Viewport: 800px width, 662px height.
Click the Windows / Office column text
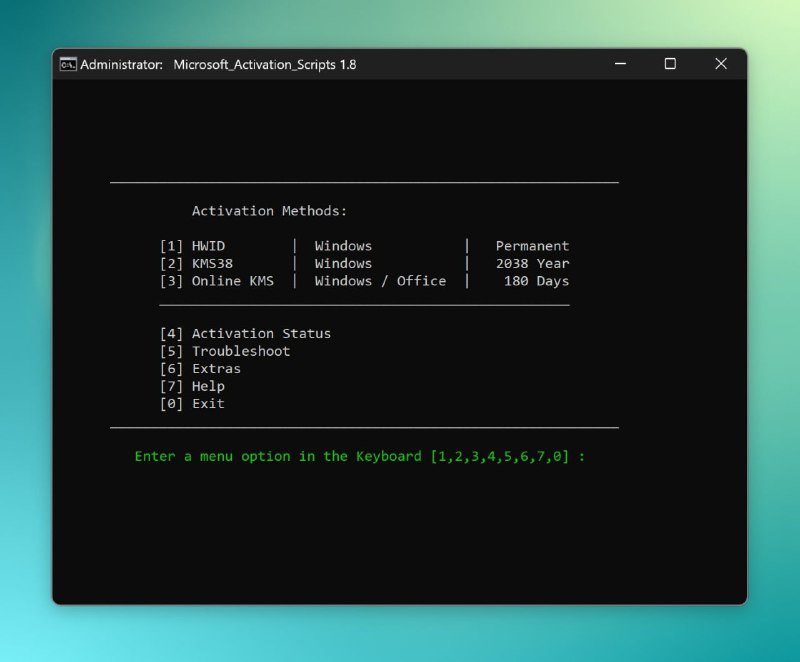coord(380,281)
